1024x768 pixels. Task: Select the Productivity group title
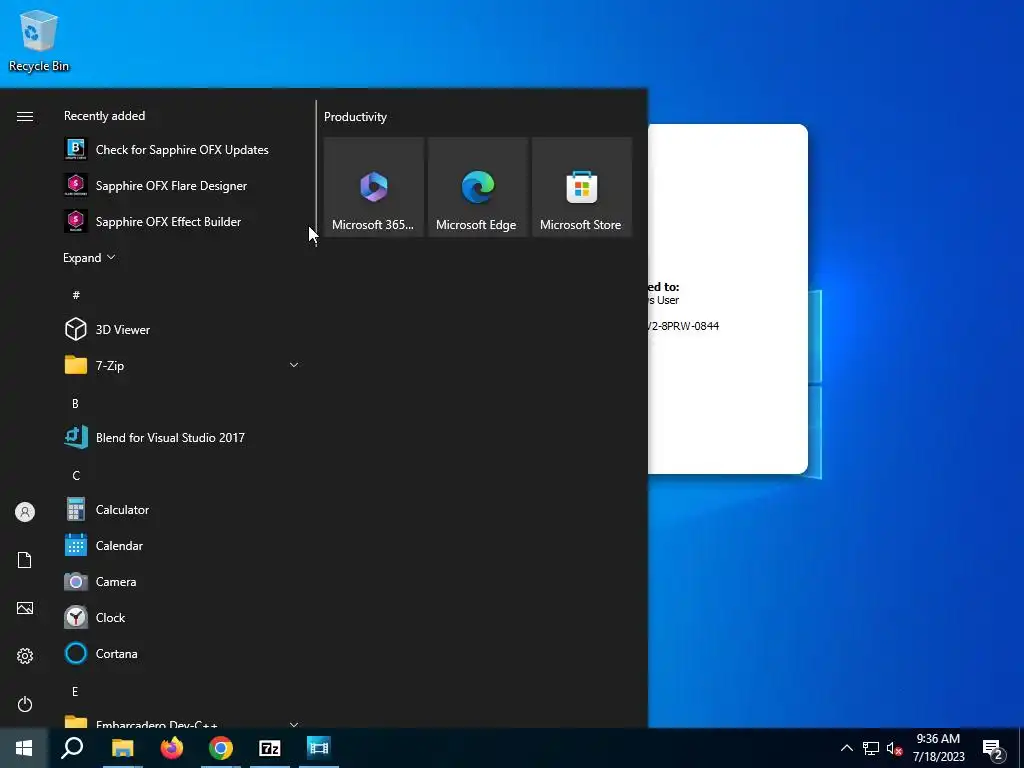[355, 117]
